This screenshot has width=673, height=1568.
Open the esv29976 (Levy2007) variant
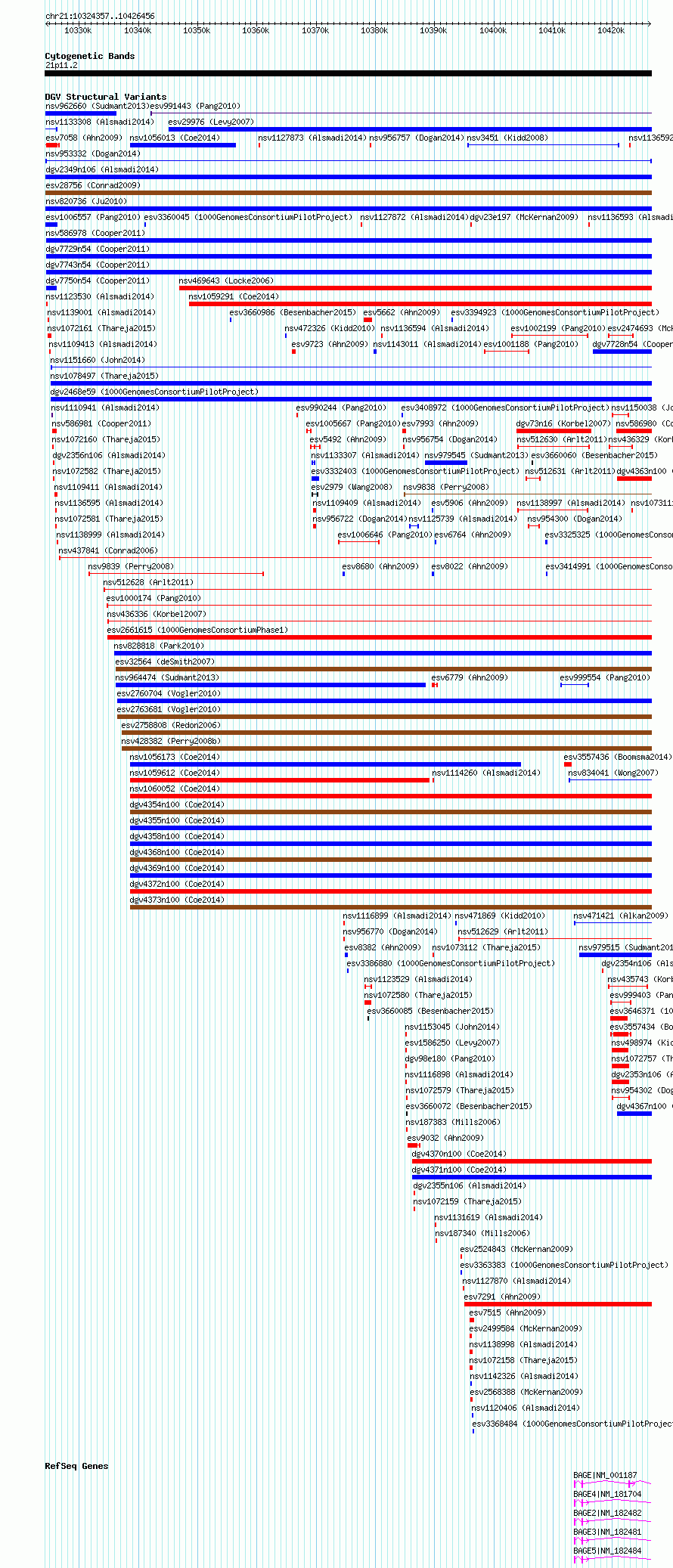[x=211, y=122]
